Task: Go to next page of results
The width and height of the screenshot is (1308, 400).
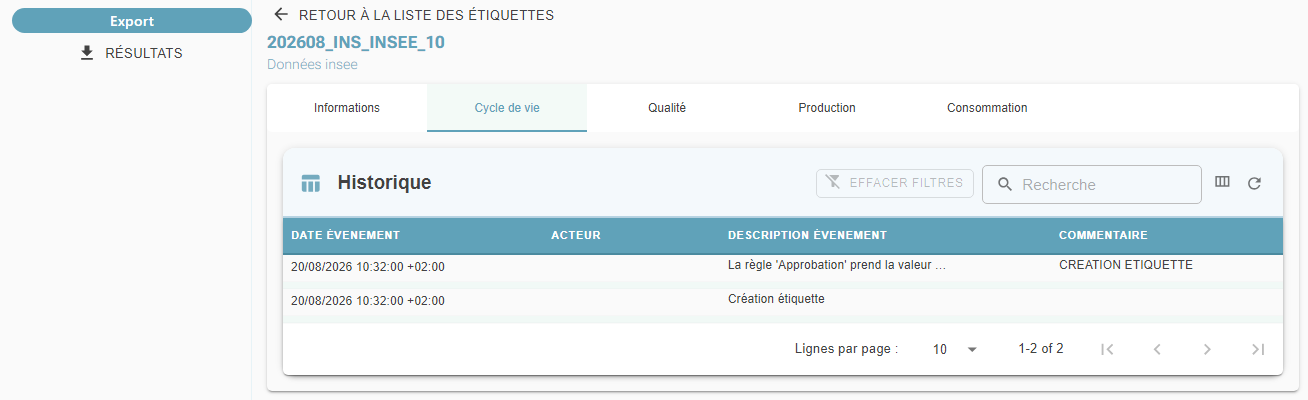Action: [x=1207, y=349]
